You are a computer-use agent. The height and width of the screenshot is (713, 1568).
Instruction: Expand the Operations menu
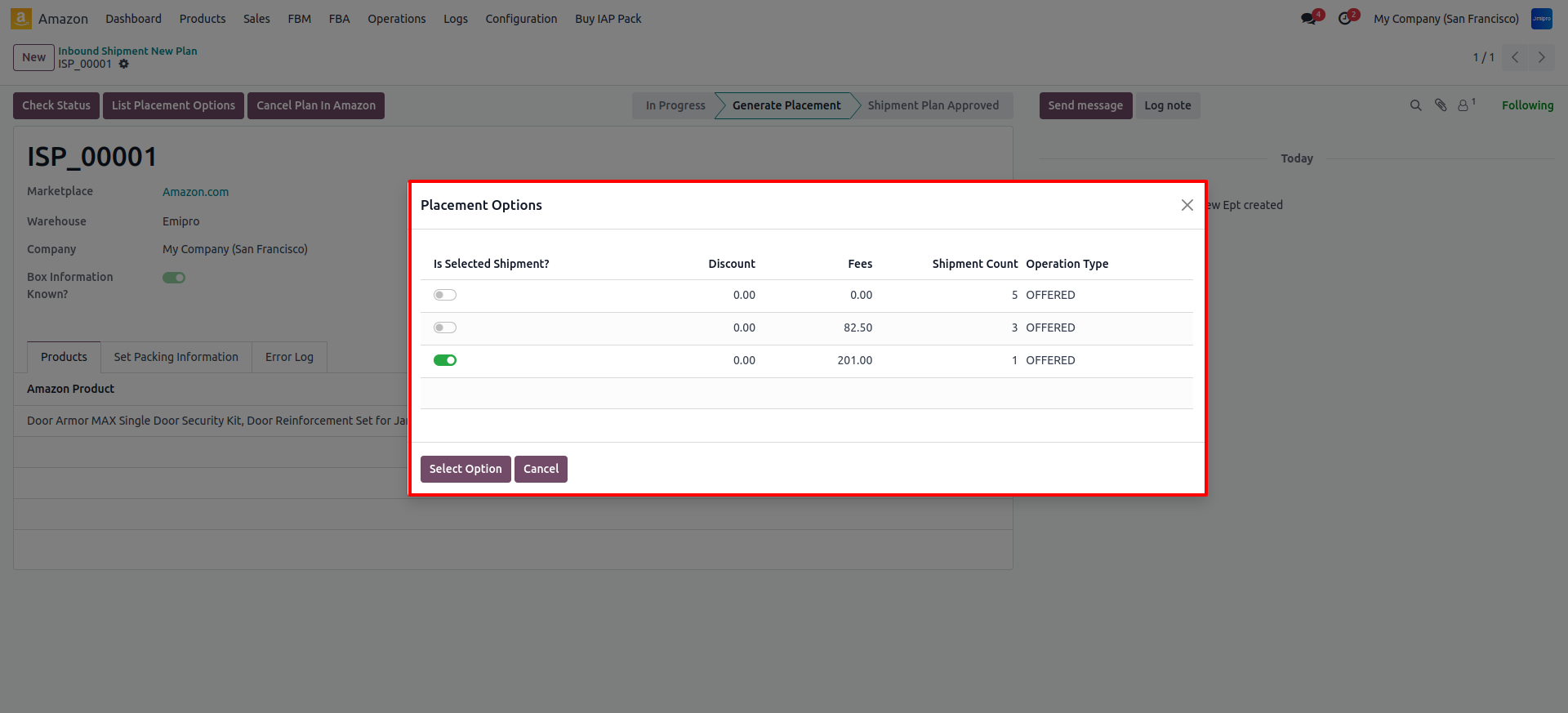(396, 19)
